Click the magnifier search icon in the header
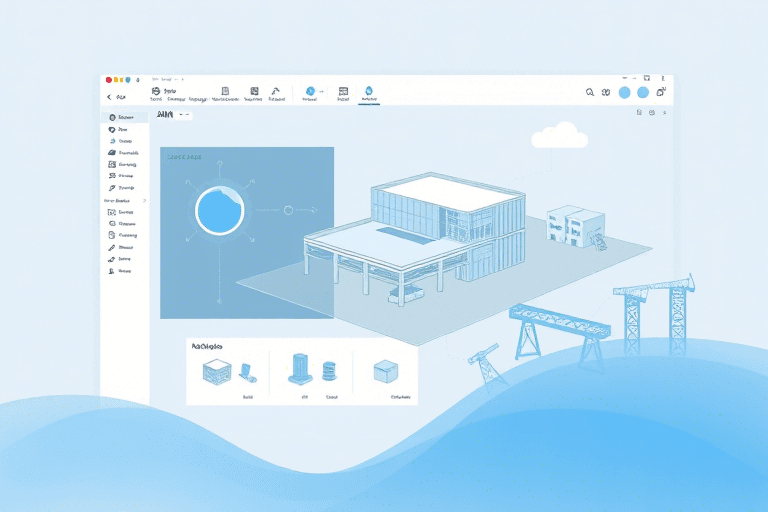 coord(591,92)
